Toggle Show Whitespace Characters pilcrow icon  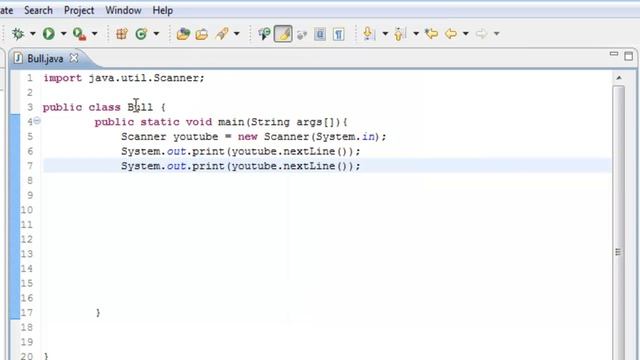point(338,34)
